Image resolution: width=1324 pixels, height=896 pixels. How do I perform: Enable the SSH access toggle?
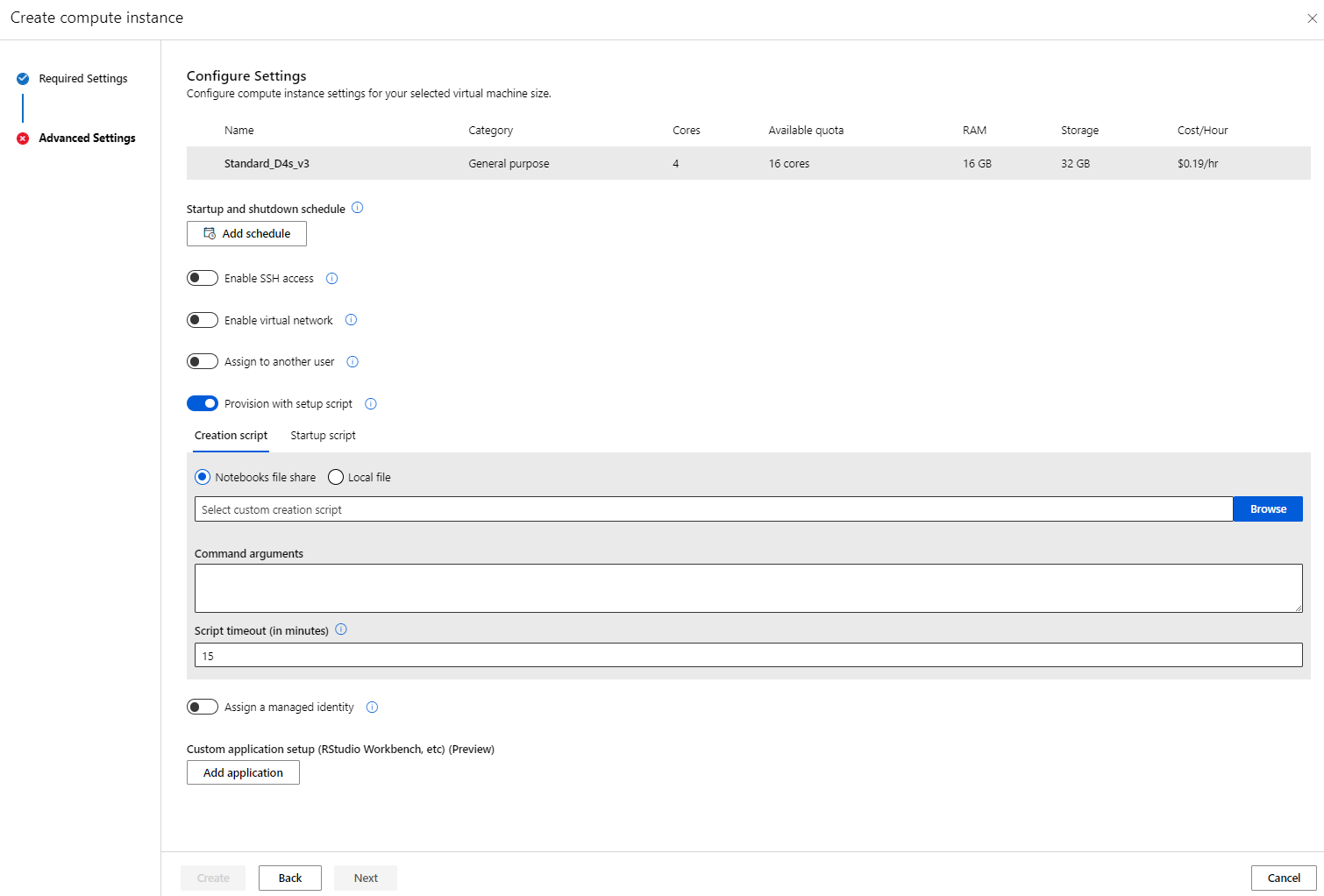point(203,279)
